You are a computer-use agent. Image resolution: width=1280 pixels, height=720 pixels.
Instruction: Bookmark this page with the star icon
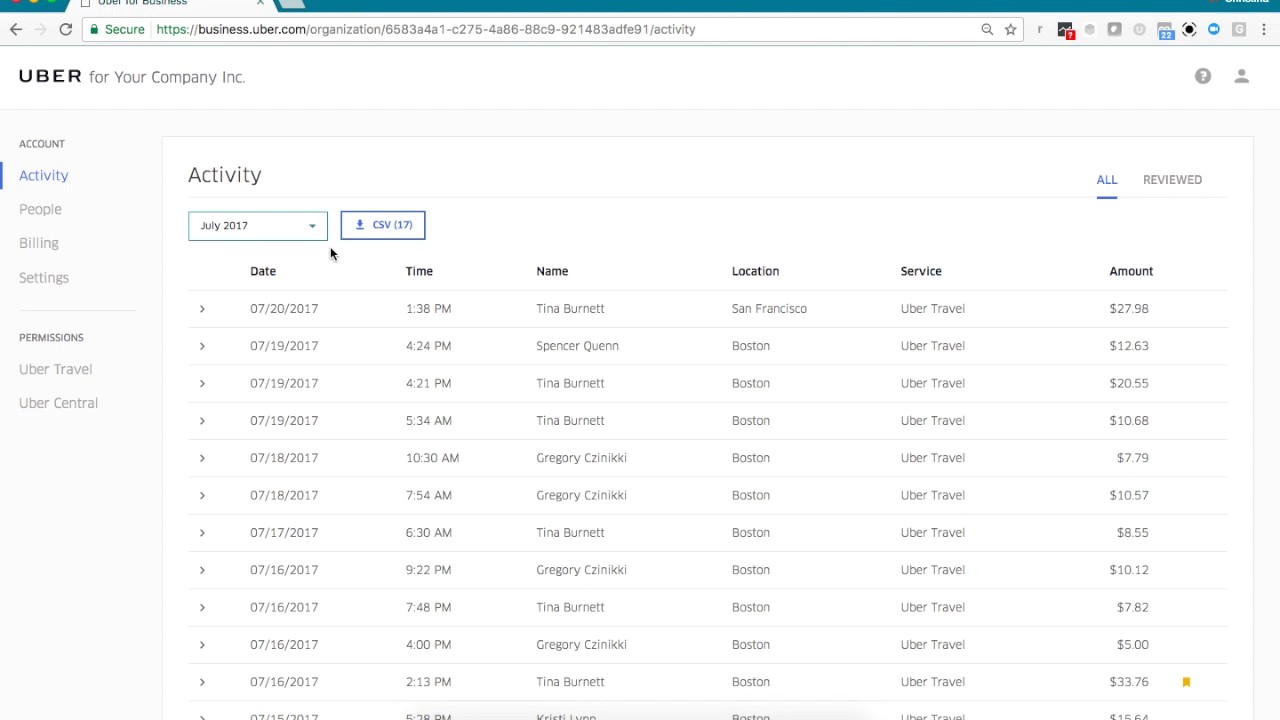1011,29
